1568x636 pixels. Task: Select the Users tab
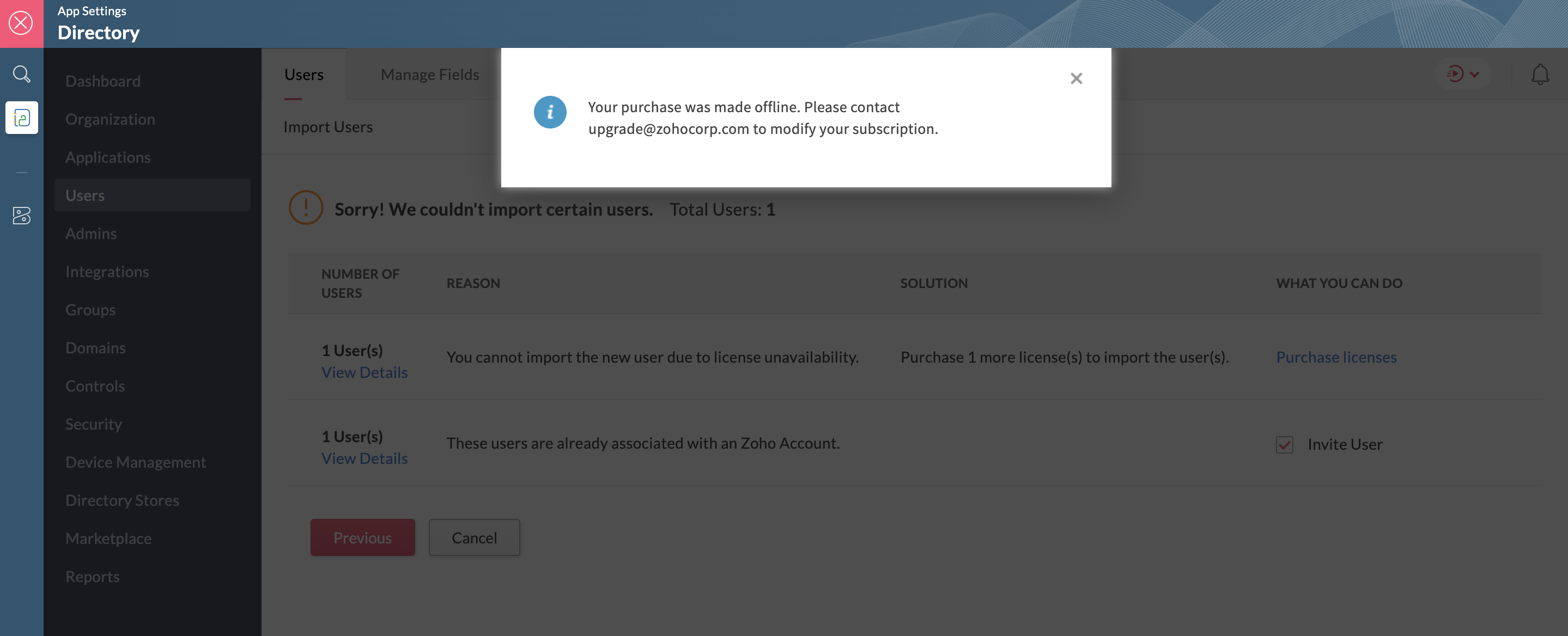pyautogui.click(x=304, y=74)
